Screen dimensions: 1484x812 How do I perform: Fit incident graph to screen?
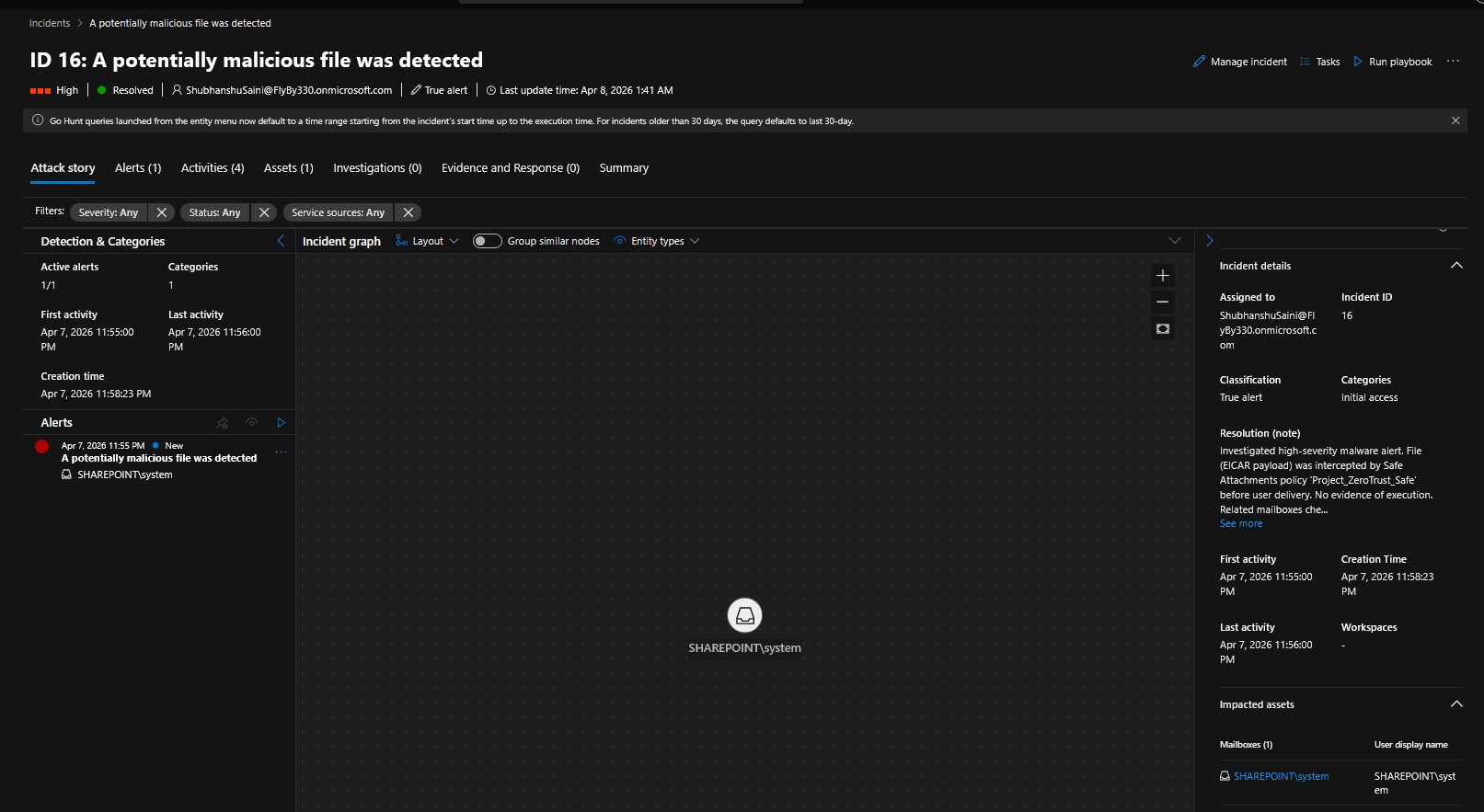[x=1163, y=328]
